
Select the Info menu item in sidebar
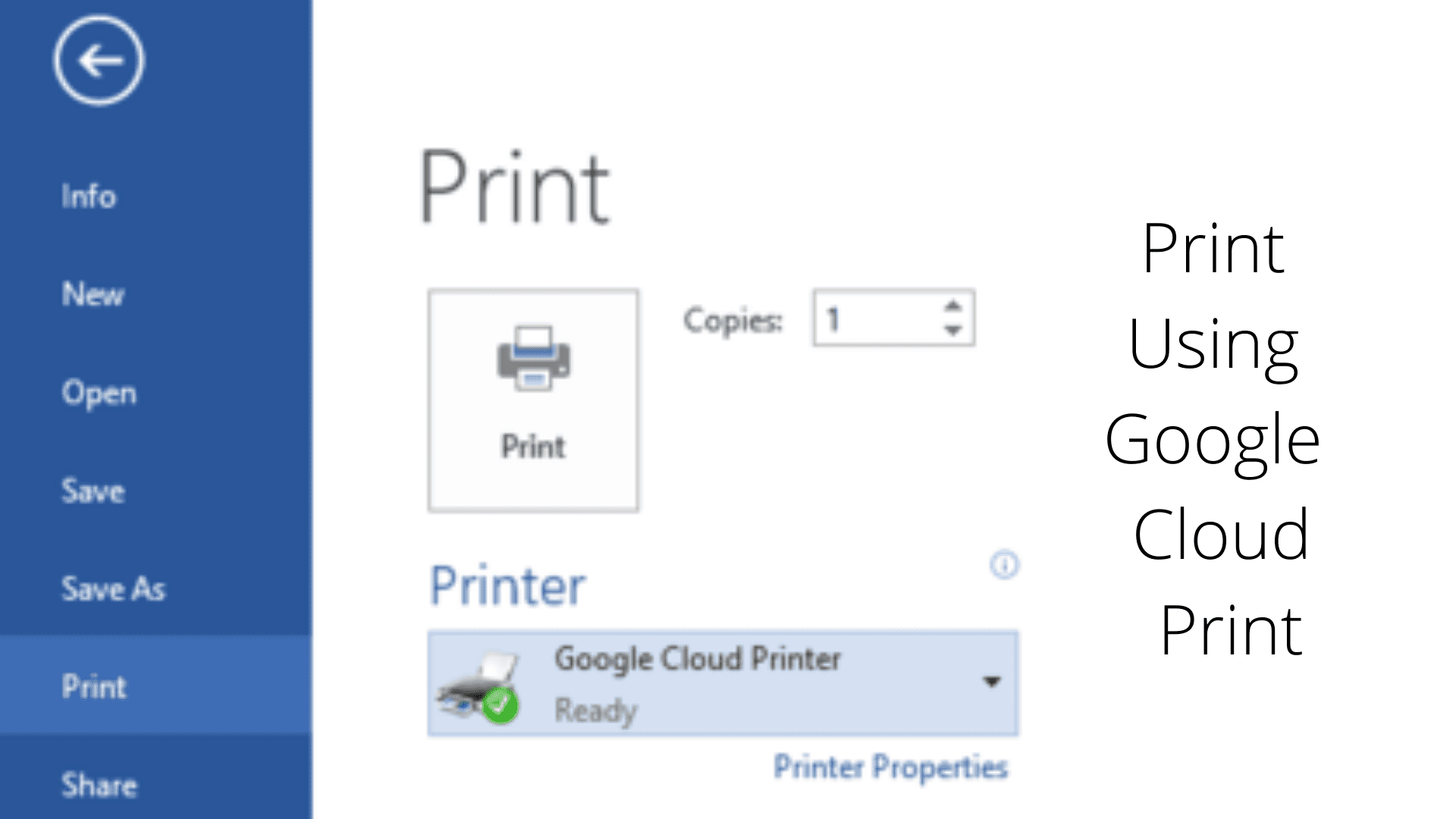coord(88,196)
